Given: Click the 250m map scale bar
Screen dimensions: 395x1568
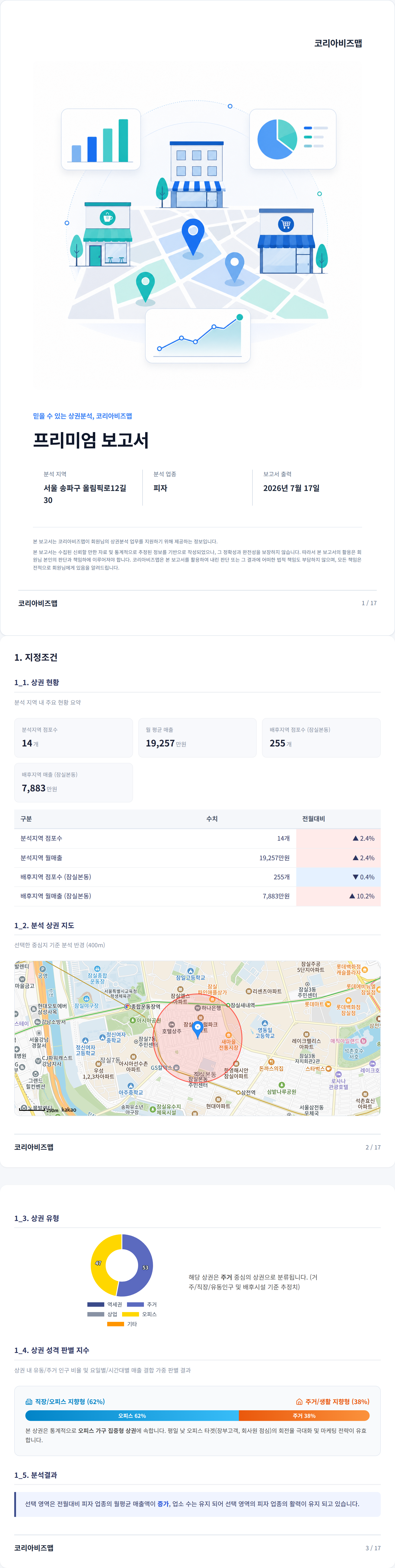Looking at the screenshot, I should (39, 1110).
